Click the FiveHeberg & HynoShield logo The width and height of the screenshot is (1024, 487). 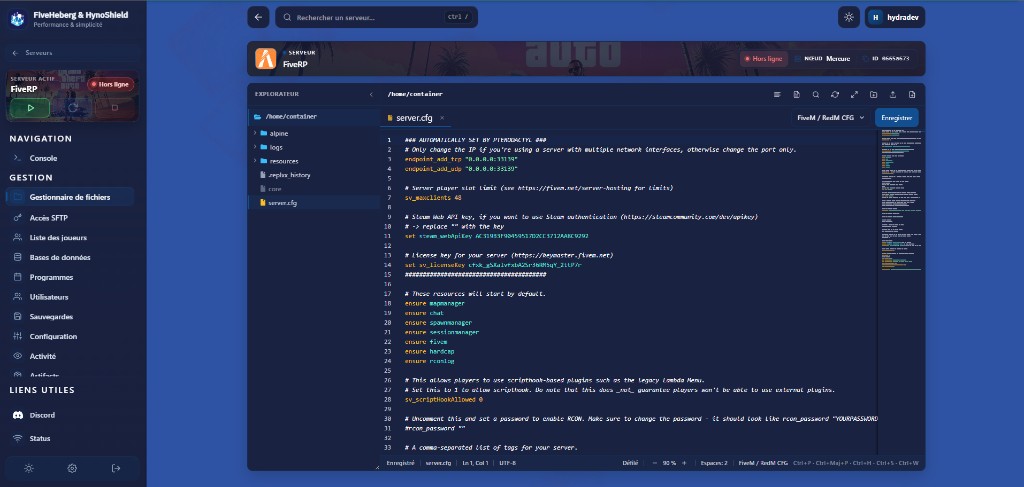[x=17, y=19]
